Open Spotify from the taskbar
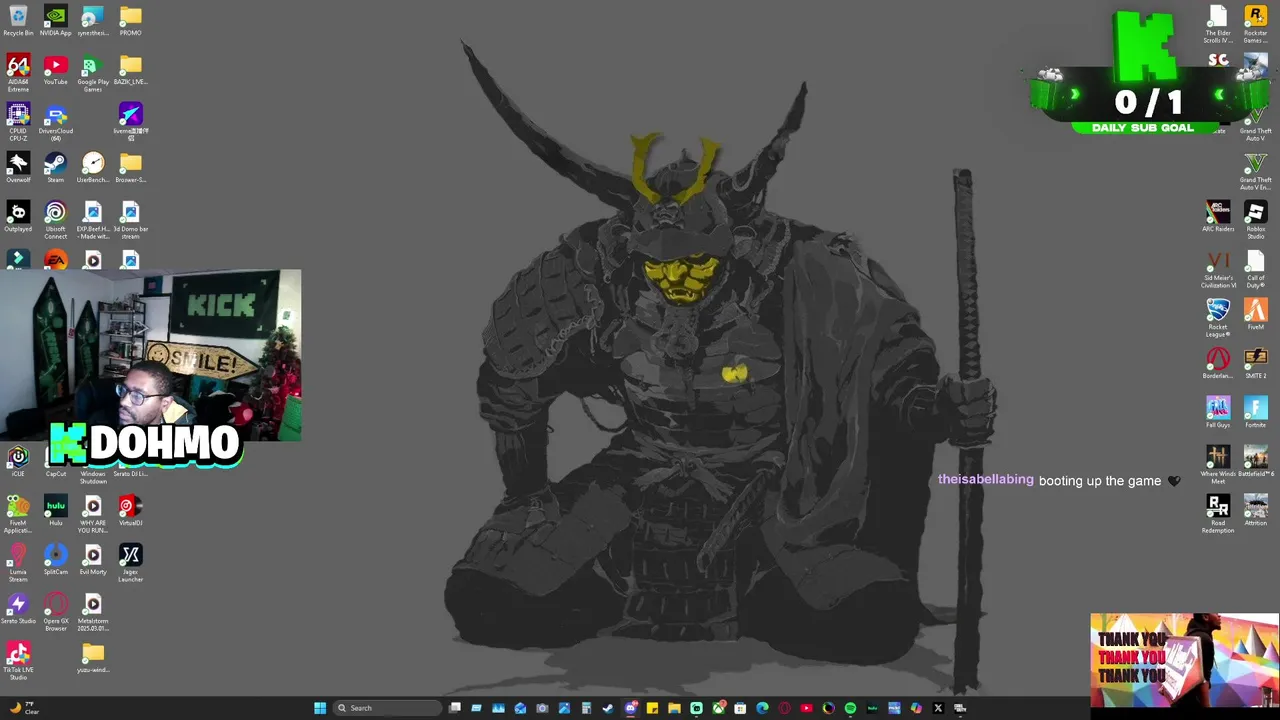This screenshot has height=720, width=1280. click(x=850, y=708)
